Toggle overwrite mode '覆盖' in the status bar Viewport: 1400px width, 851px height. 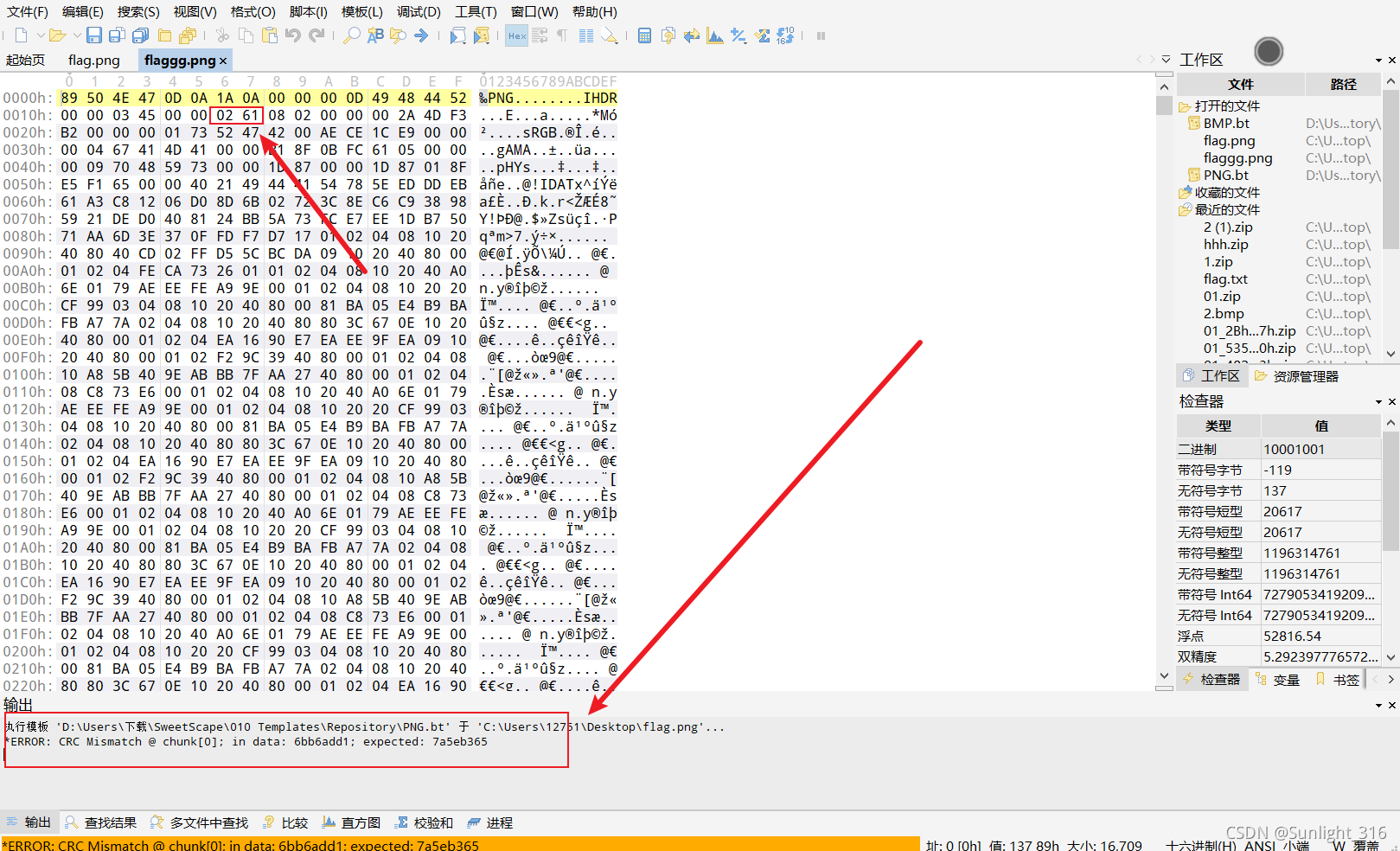[1365, 845]
